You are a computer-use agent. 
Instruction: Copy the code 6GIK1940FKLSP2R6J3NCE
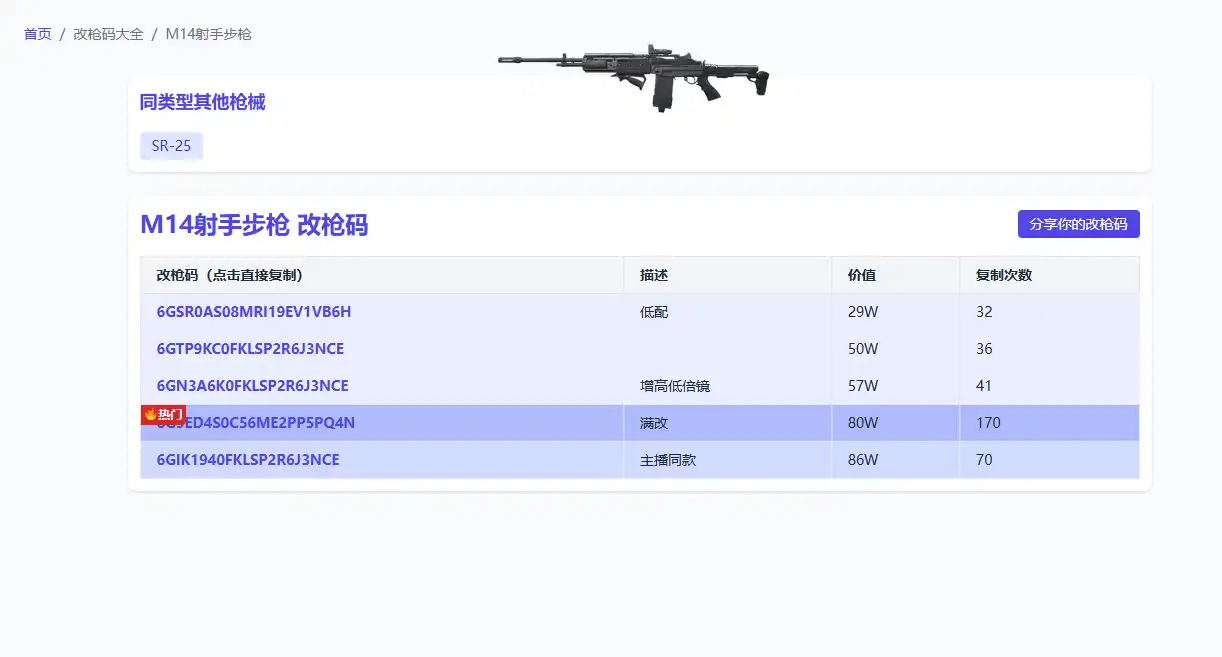coord(248,460)
